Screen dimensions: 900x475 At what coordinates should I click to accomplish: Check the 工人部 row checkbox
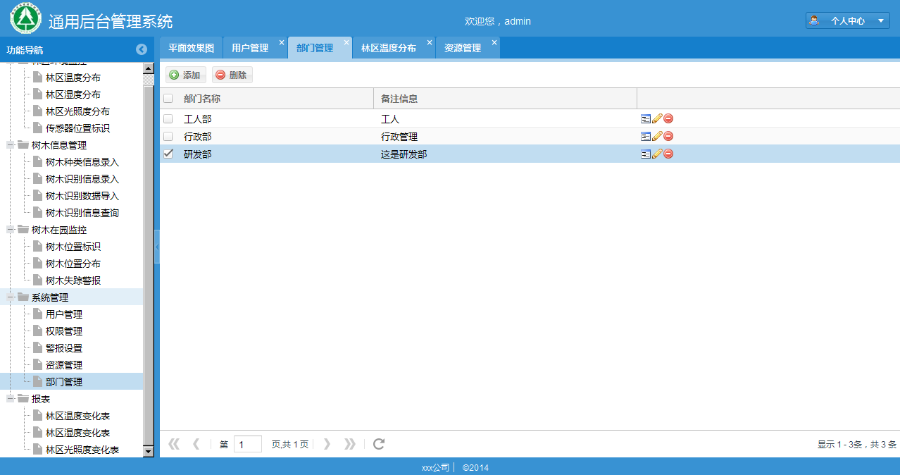tap(168, 119)
